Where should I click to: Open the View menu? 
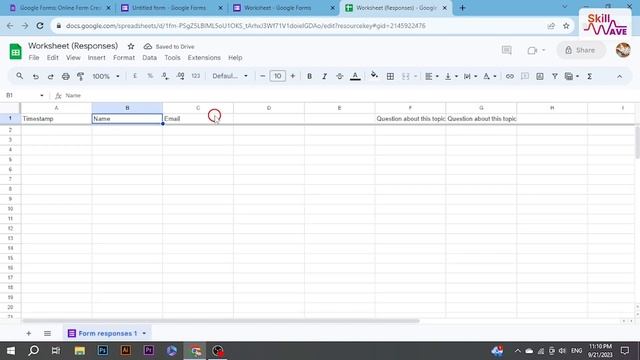tap(73, 58)
